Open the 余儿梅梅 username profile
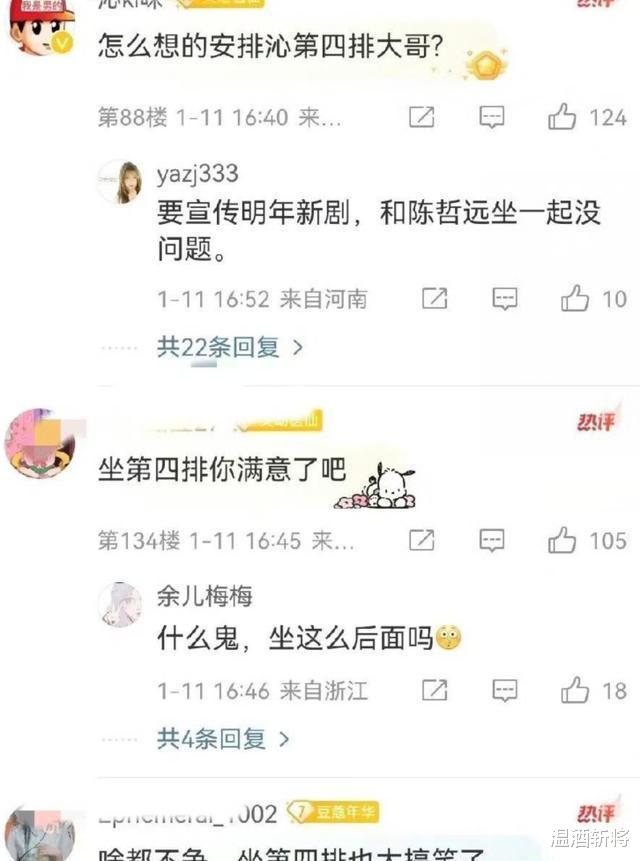The width and height of the screenshot is (640, 861). coord(205,596)
